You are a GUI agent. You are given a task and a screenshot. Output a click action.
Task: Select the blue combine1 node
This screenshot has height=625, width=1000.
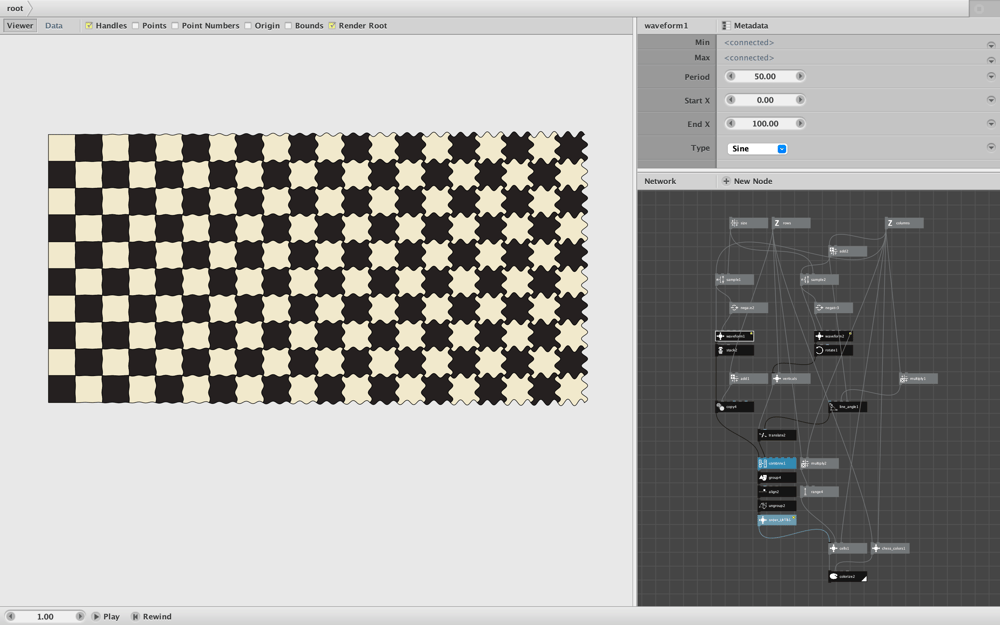click(777, 463)
